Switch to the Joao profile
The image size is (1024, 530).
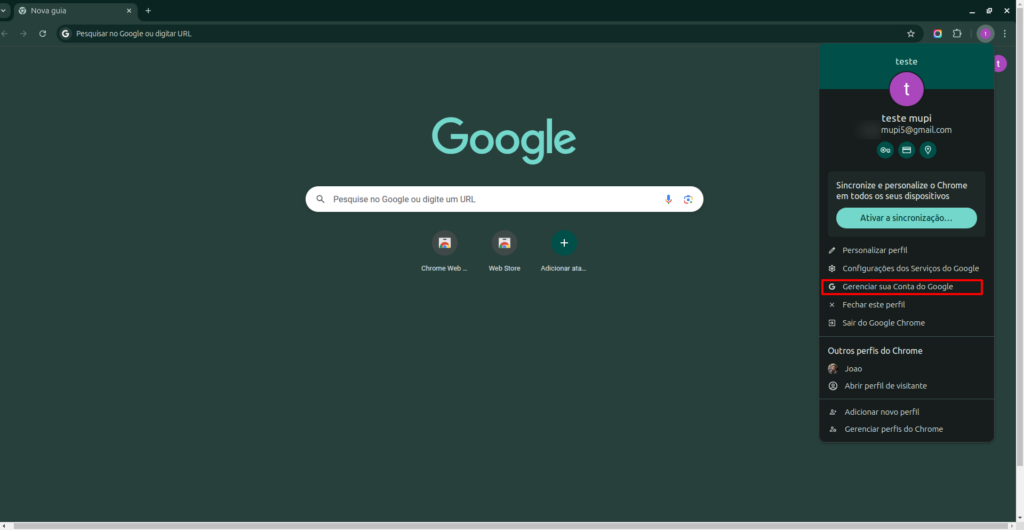(x=906, y=369)
